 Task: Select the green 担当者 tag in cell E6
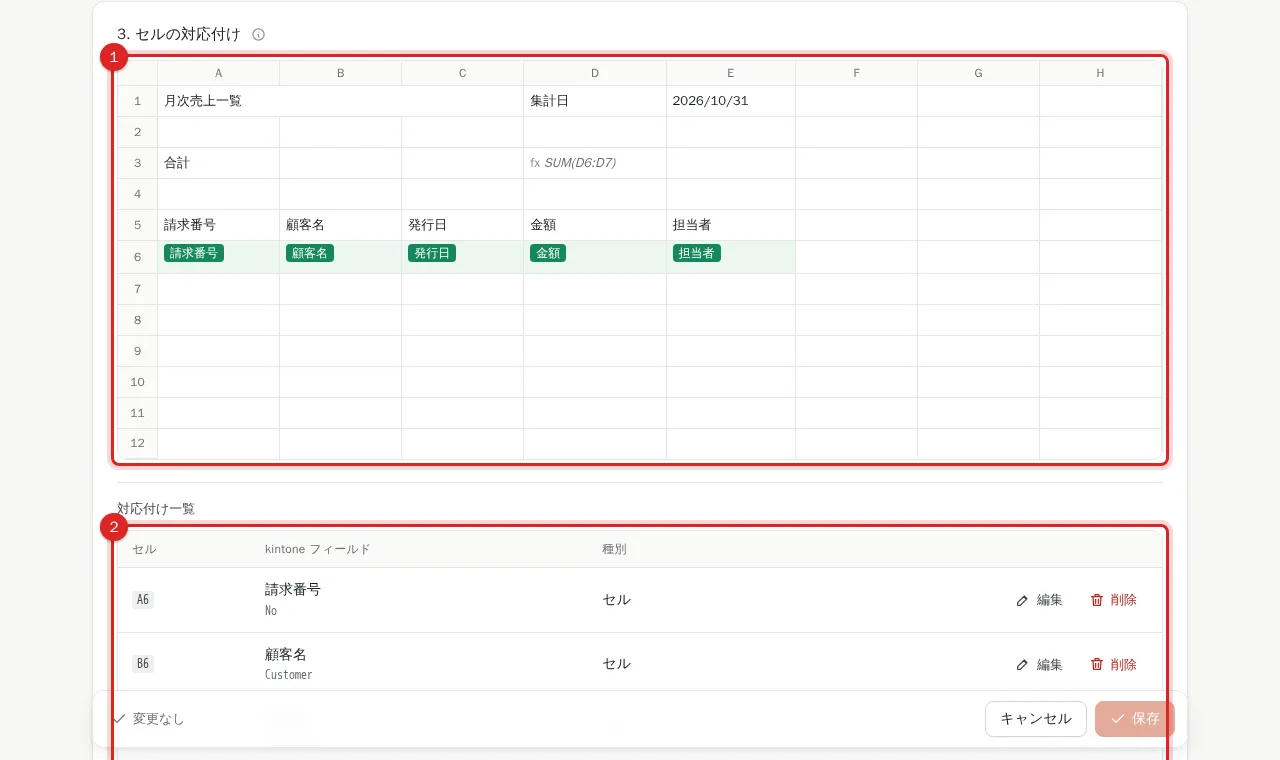coord(697,253)
